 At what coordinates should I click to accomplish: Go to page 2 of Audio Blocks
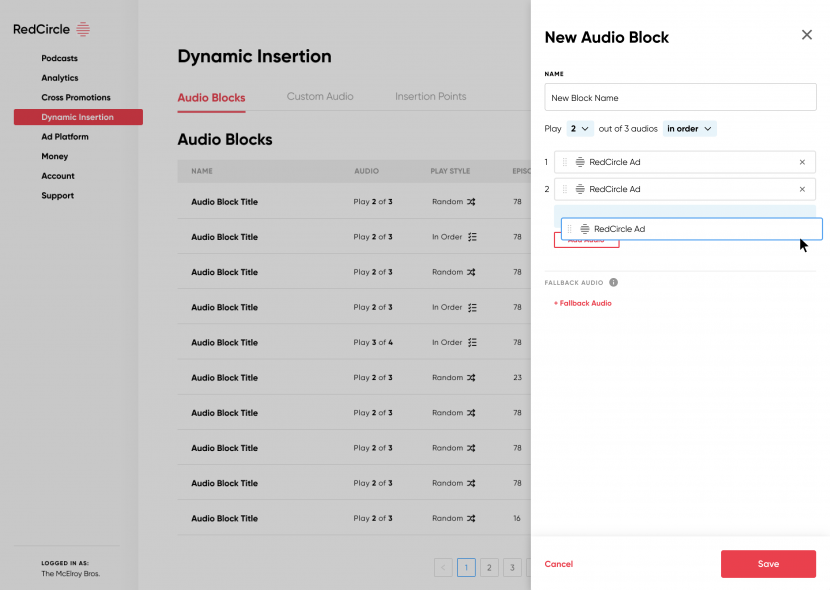(x=489, y=567)
